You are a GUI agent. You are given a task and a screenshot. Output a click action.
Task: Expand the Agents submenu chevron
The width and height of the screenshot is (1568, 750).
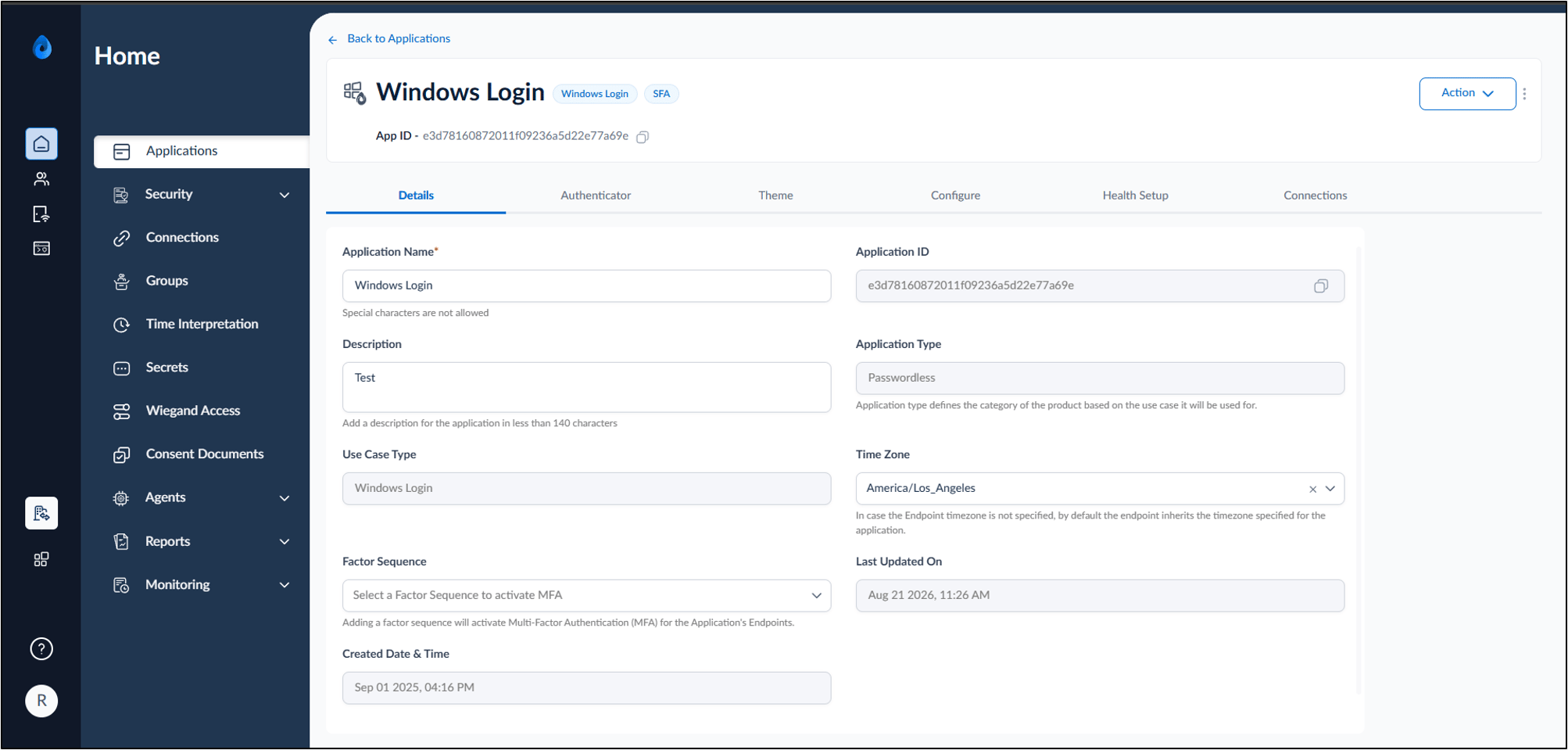pos(285,498)
